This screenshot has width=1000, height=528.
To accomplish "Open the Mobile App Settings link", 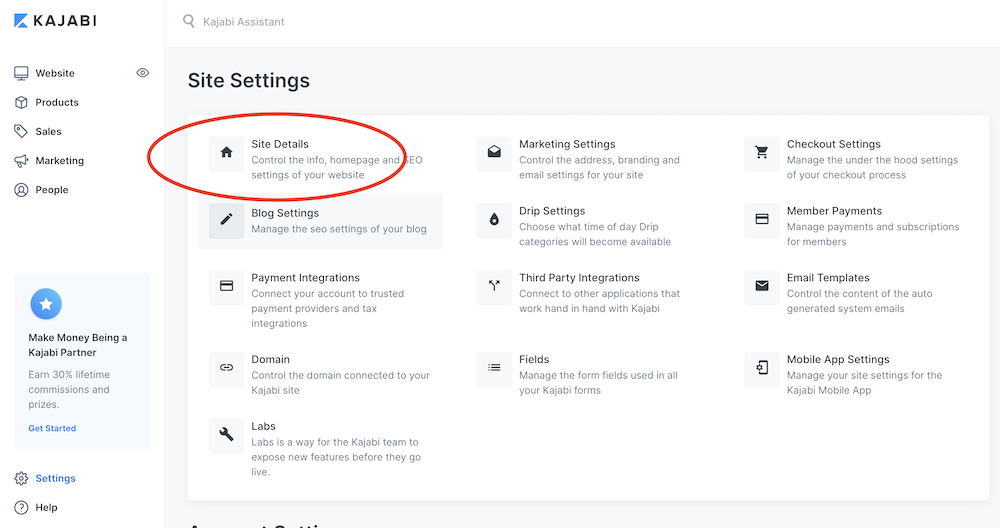I will [838, 360].
